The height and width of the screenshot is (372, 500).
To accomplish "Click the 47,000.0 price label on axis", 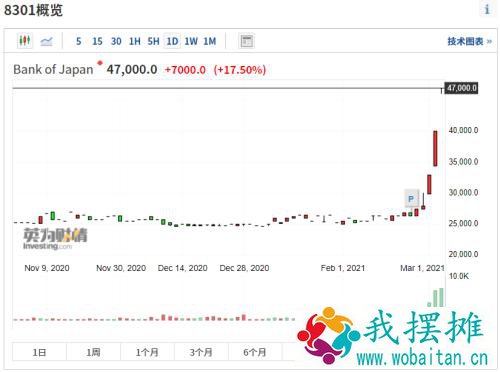I will [462, 88].
